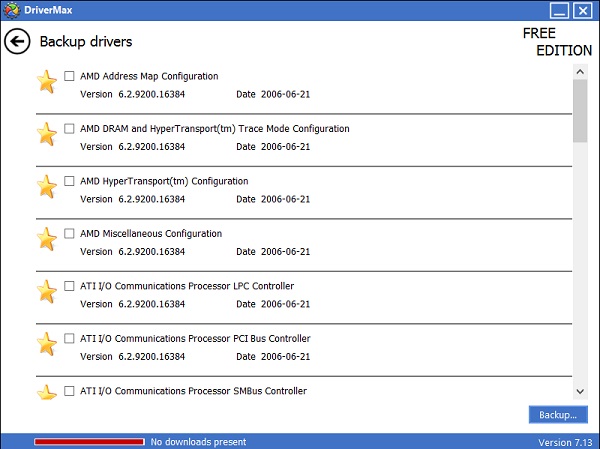The height and width of the screenshot is (449, 600).
Task: Click star icon beside AMD DRAM and HyperTransport Trace Mode
Action: tap(47, 134)
